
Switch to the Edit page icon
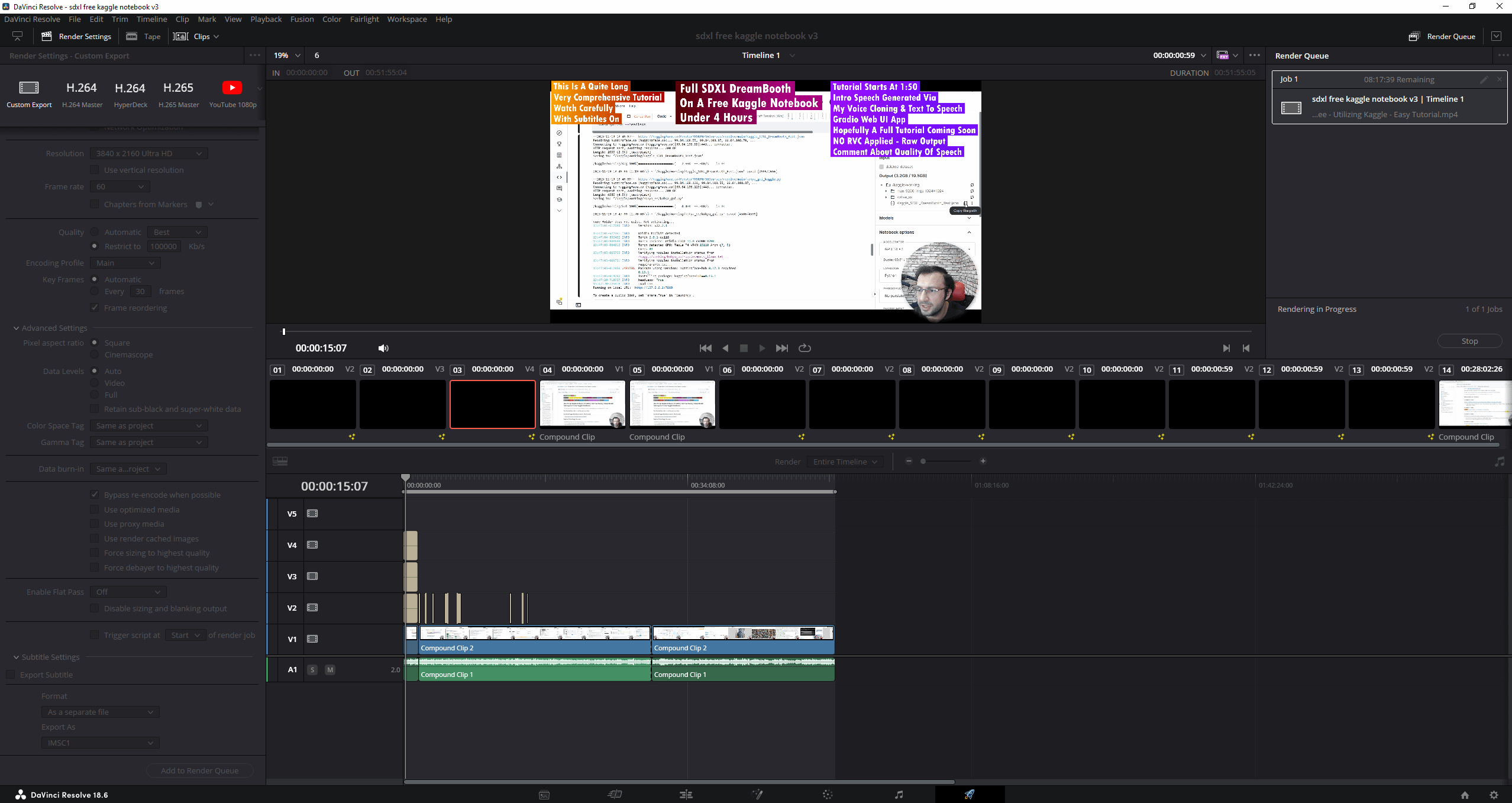pos(686,795)
